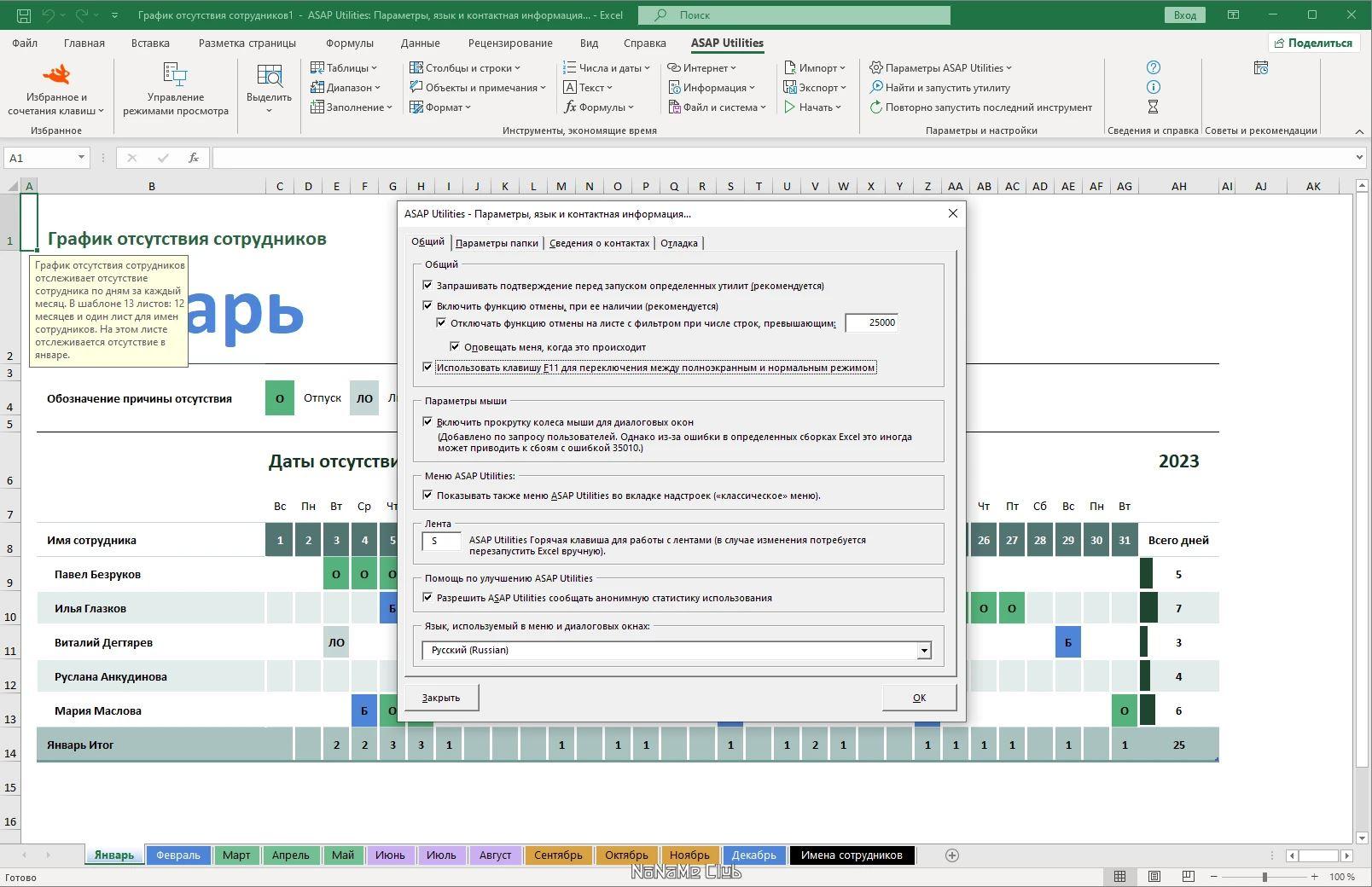Click the OK button

[918, 697]
